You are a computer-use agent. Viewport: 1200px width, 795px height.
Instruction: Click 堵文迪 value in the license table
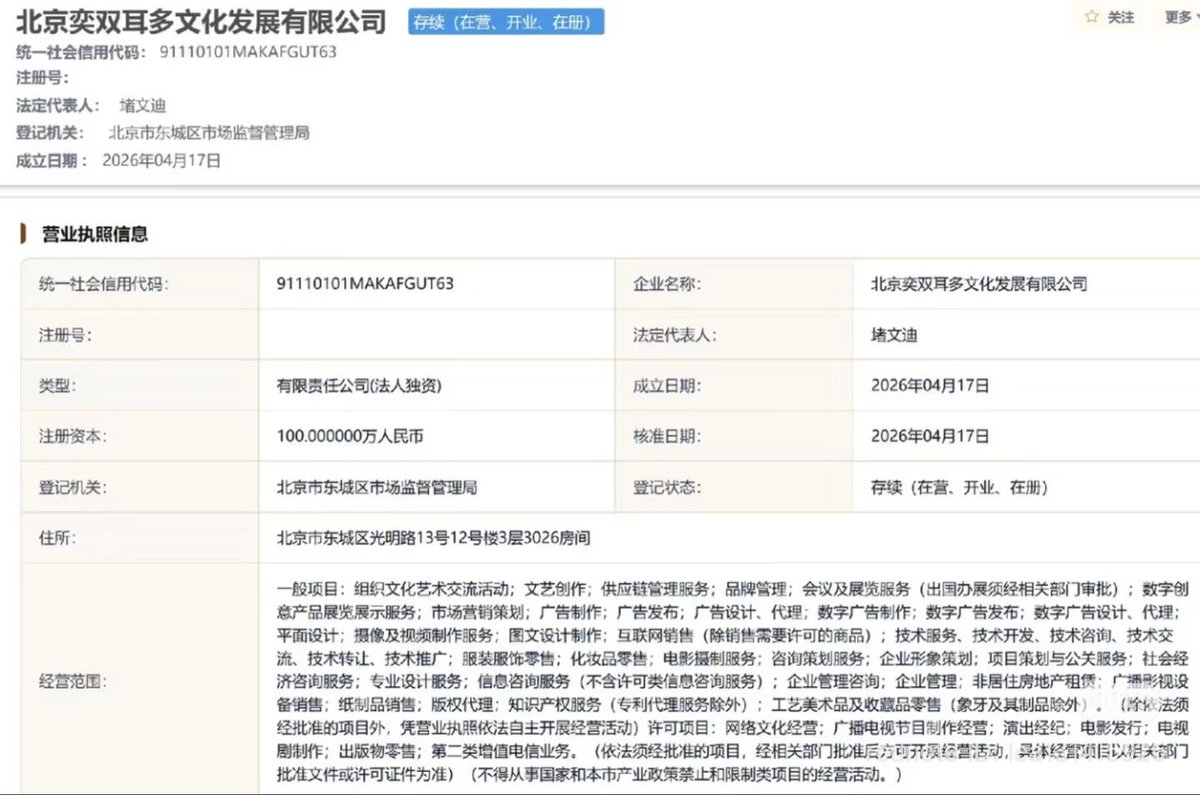894,335
